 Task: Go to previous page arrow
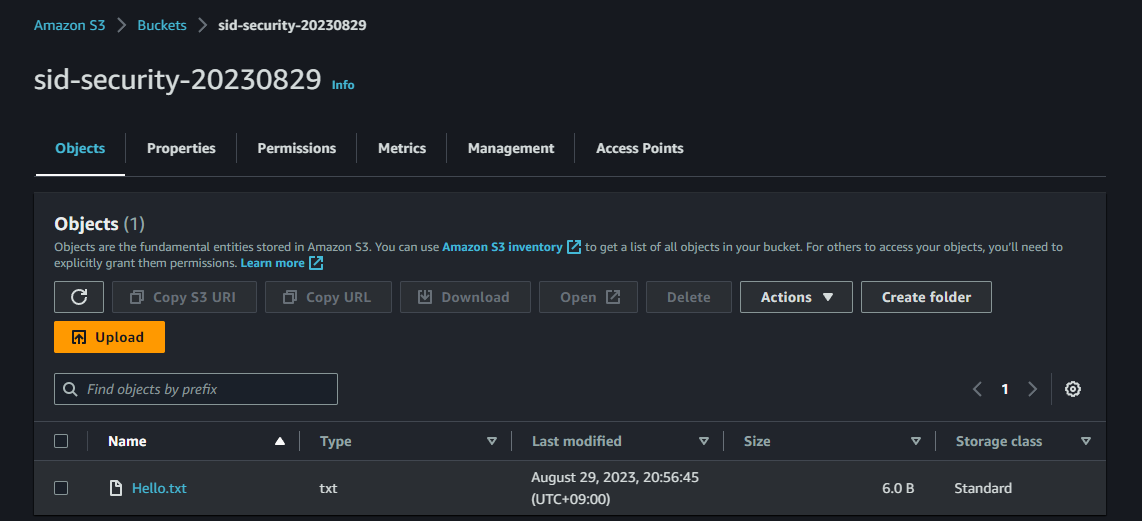(977, 389)
